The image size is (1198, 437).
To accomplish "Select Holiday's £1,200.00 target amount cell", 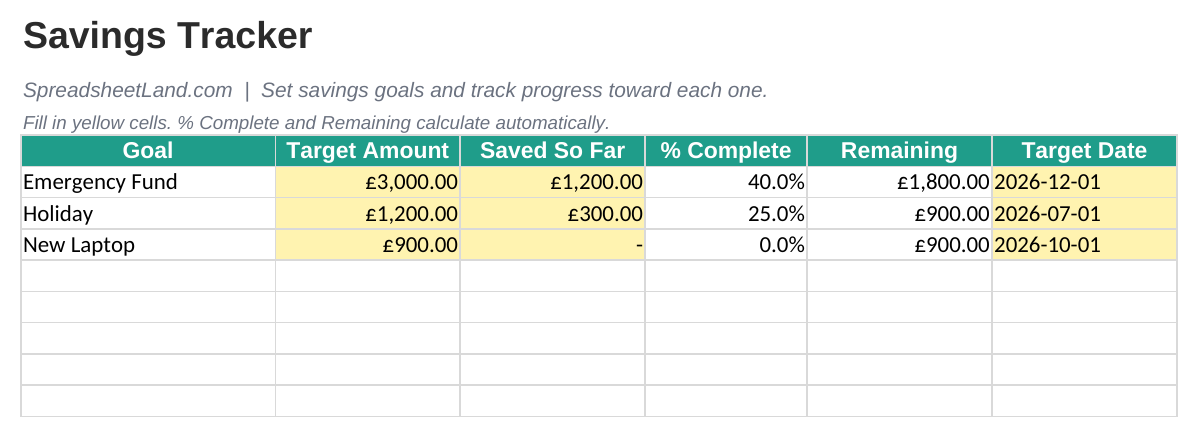I will pyautogui.click(x=367, y=213).
